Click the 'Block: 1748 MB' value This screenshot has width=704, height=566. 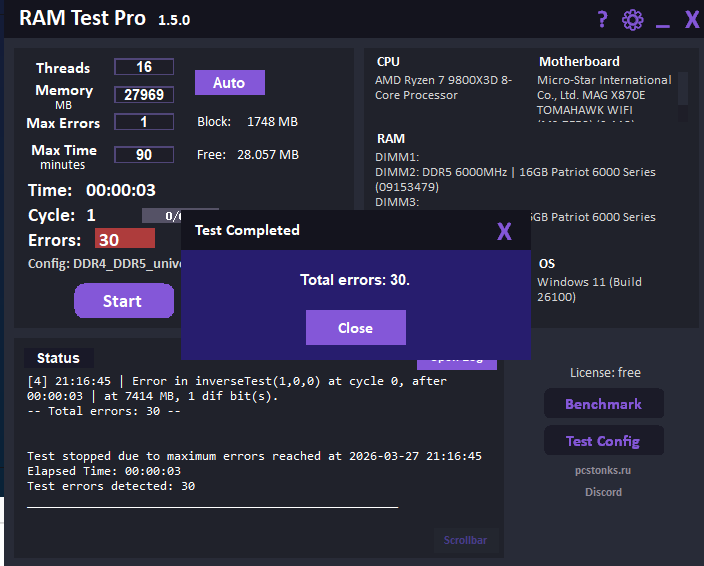click(247, 122)
